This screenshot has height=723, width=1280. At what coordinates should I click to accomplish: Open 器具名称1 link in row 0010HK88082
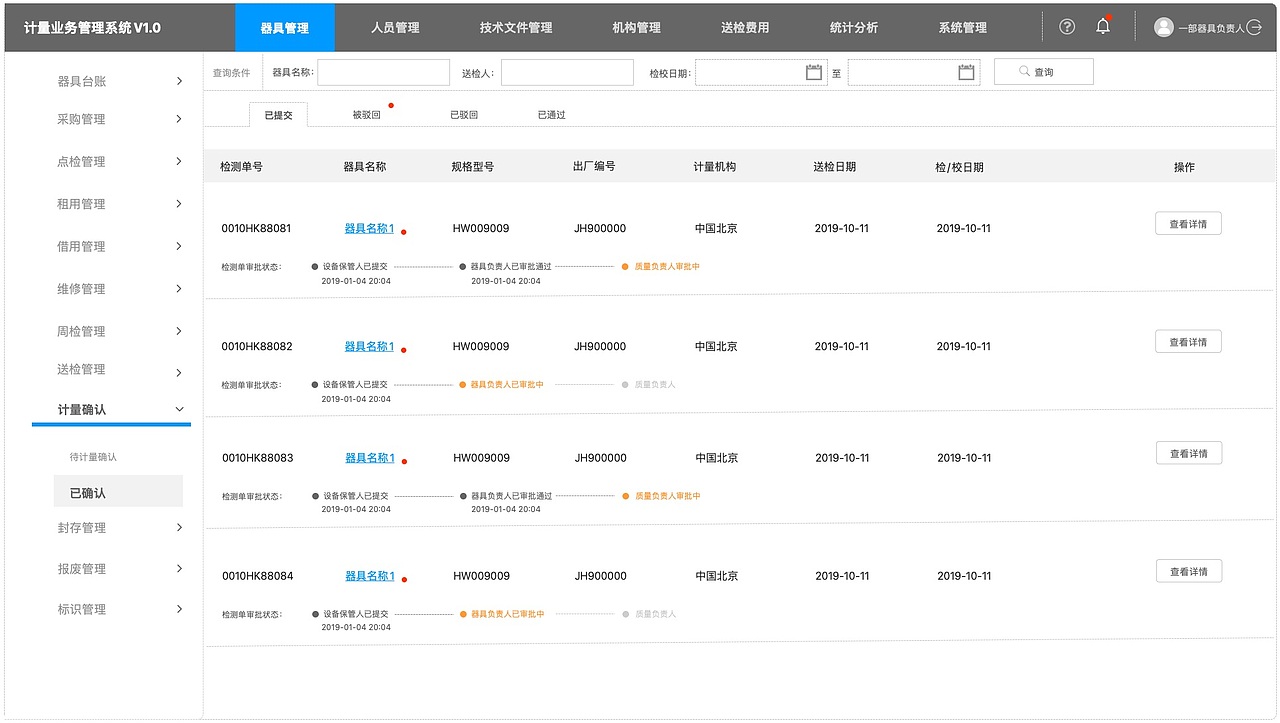tap(369, 347)
